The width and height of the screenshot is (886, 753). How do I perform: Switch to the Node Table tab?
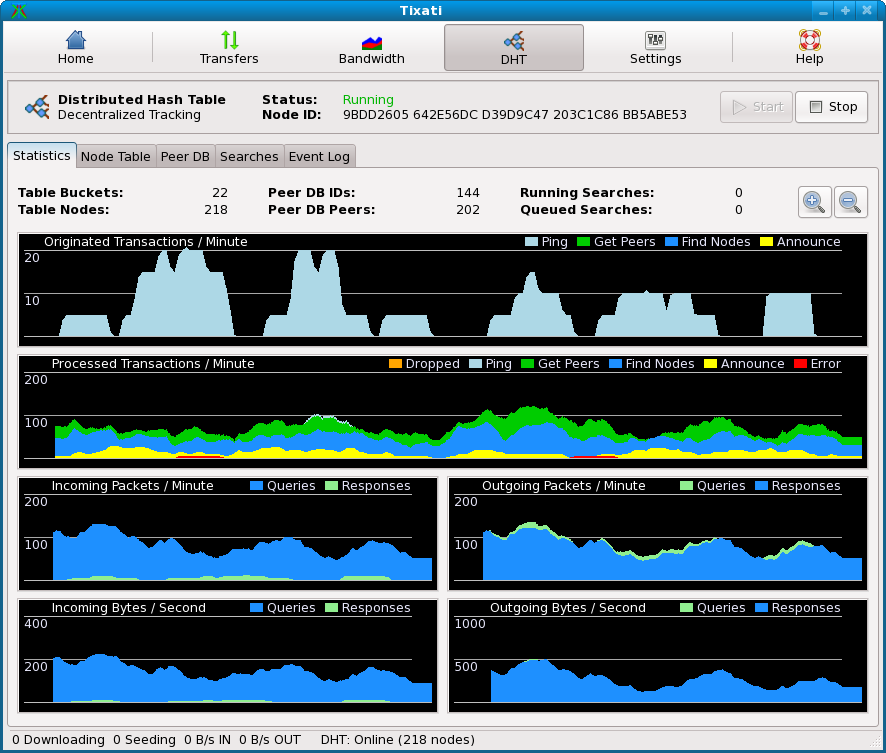pyautogui.click(x=115, y=157)
